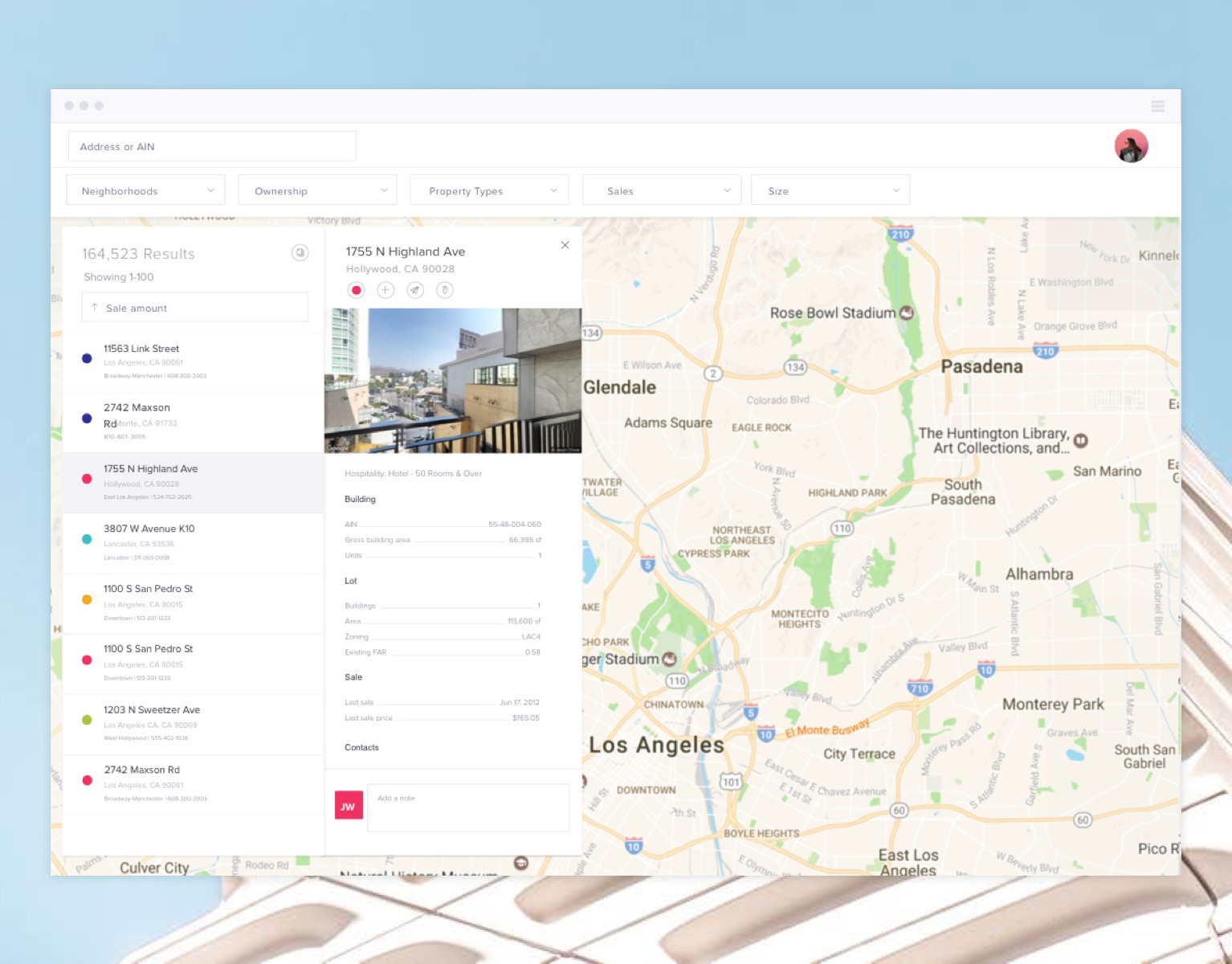The width and height of the screenshot is (1232, 964).
Task: Click the Add a note text box
Action: [468, 807]
